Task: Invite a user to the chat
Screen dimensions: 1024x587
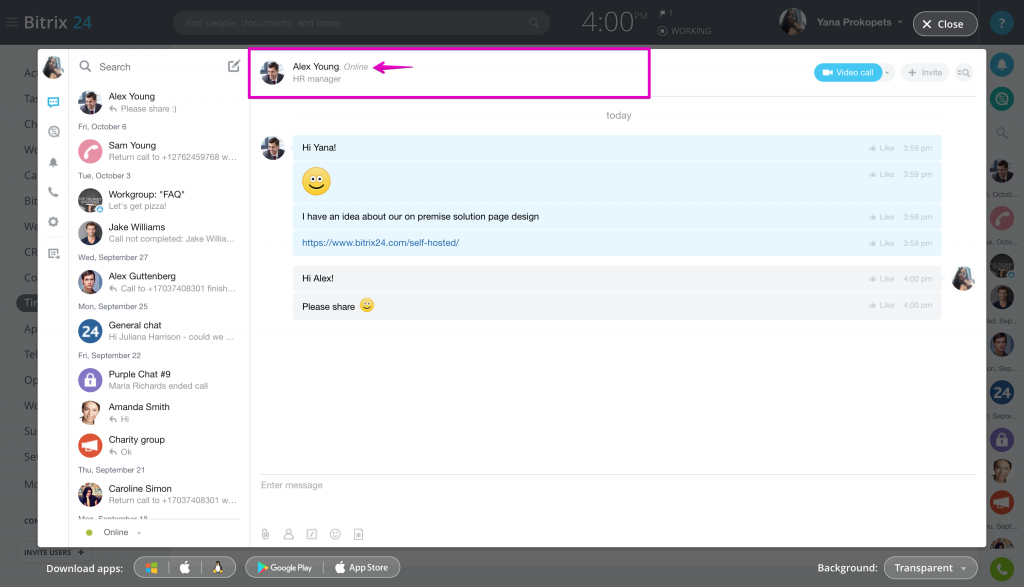Action: pos(925,72)
